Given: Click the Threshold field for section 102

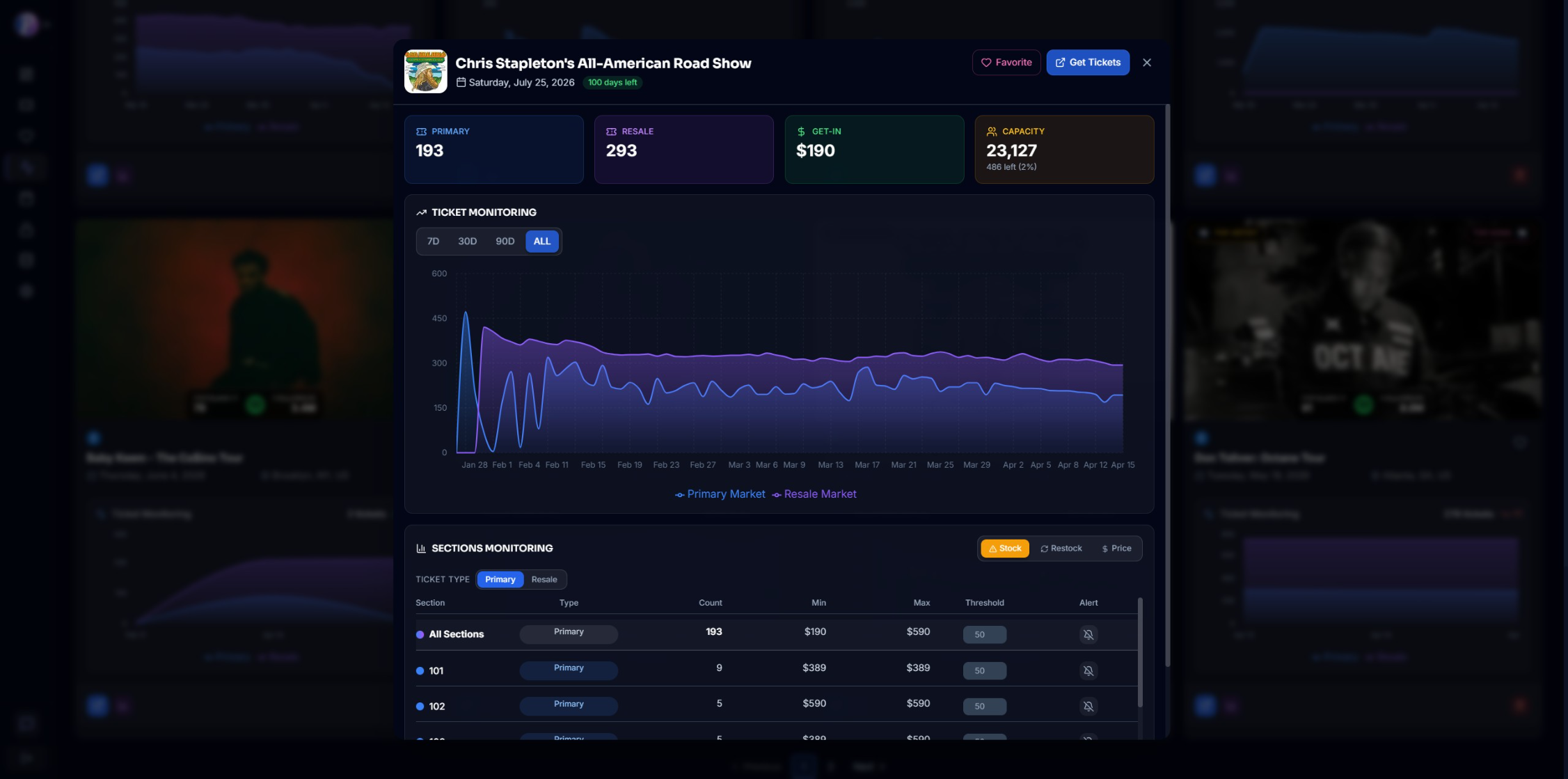Looking at the screenshot, I should pos(984,706).
